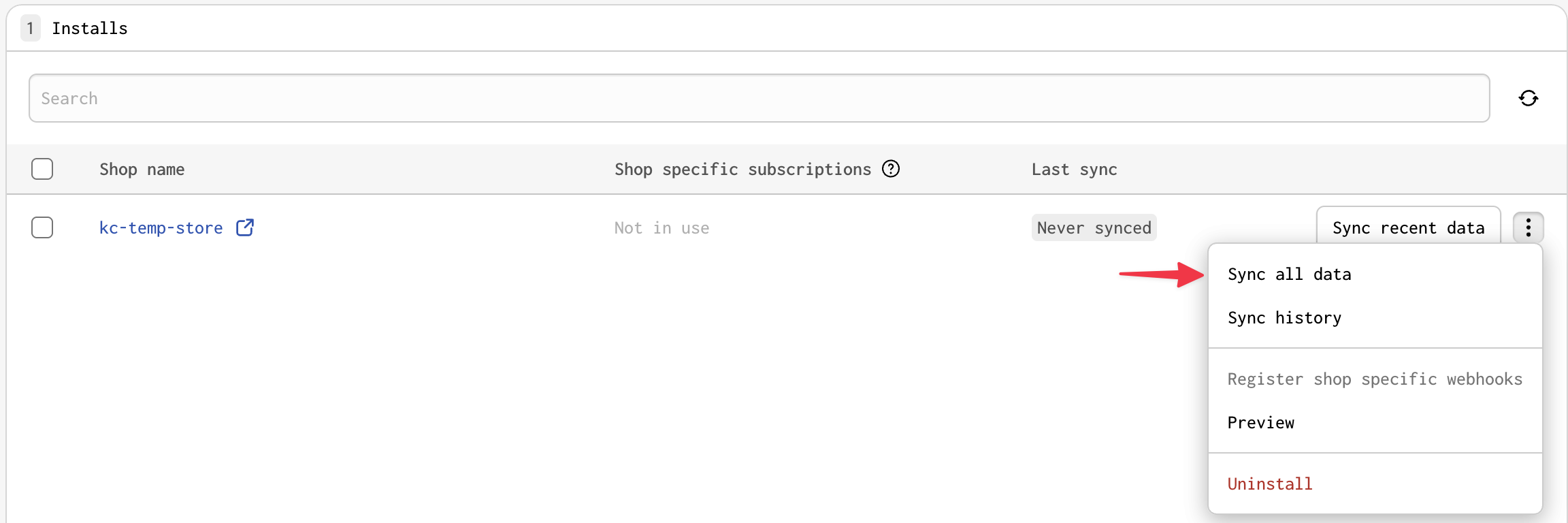Click Register shop specific webhooks menu entry
This screenshot has width=1568, height=523.
1375,379
